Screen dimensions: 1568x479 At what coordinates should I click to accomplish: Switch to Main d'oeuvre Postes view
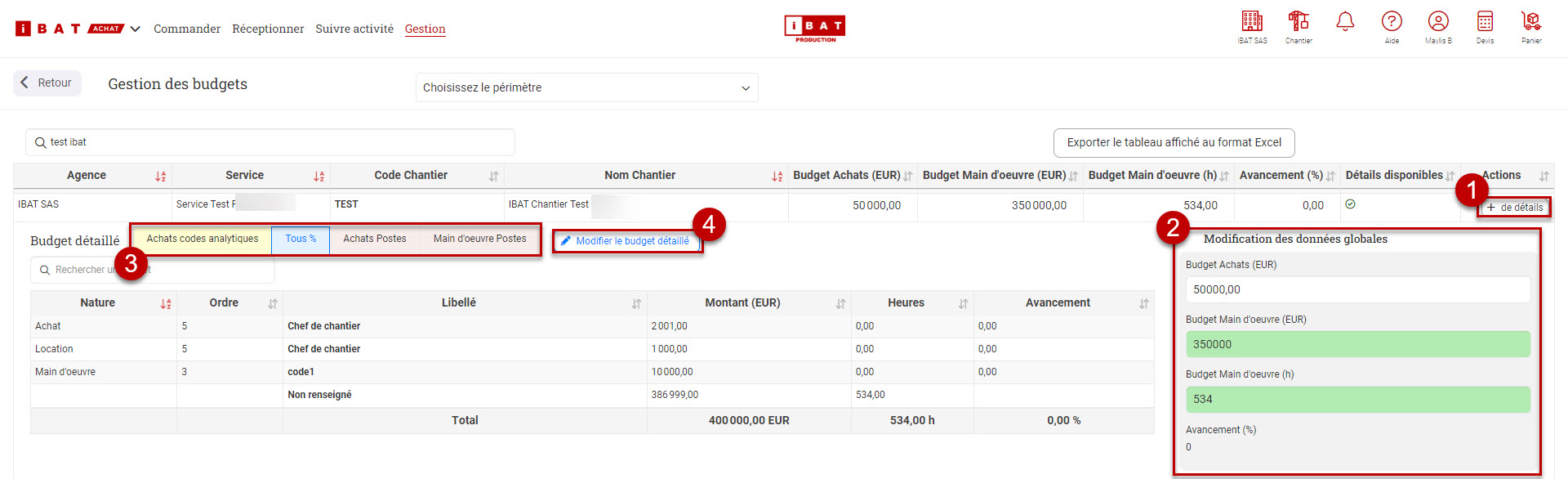(x=479, y=239)
